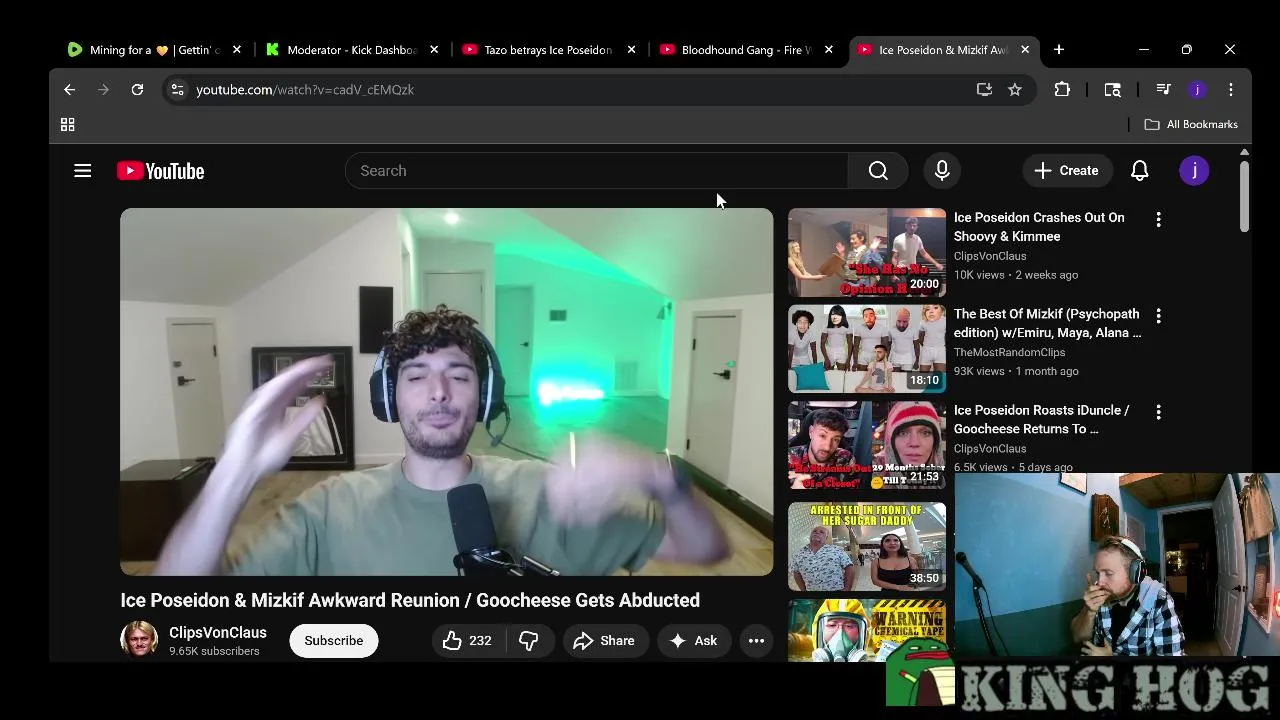Open the apps grid in bookmarks bar
This screenshot has width=1280, height=720.
pos(68,125)
